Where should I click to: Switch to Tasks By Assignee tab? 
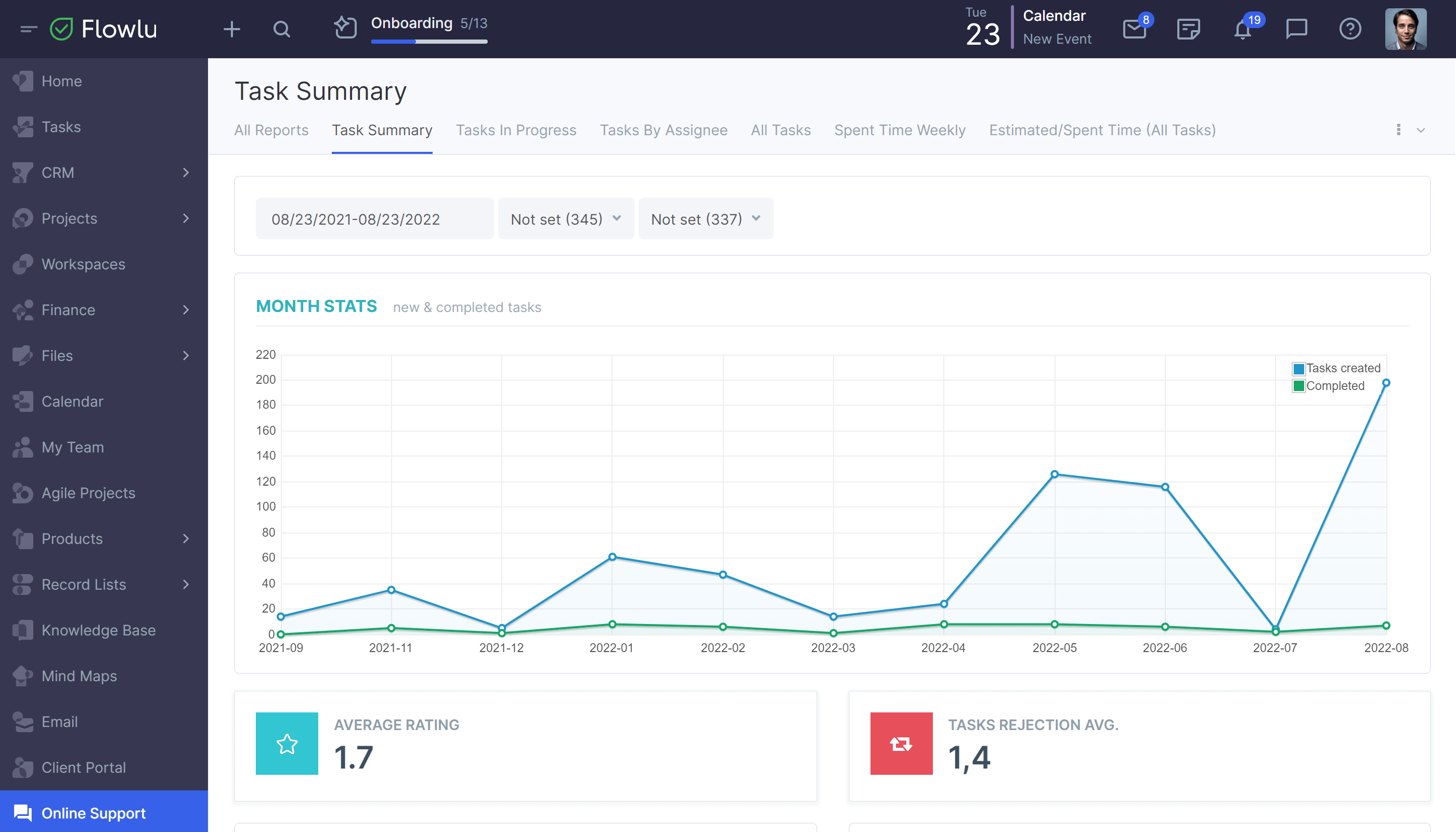click(x=663, y=130)
